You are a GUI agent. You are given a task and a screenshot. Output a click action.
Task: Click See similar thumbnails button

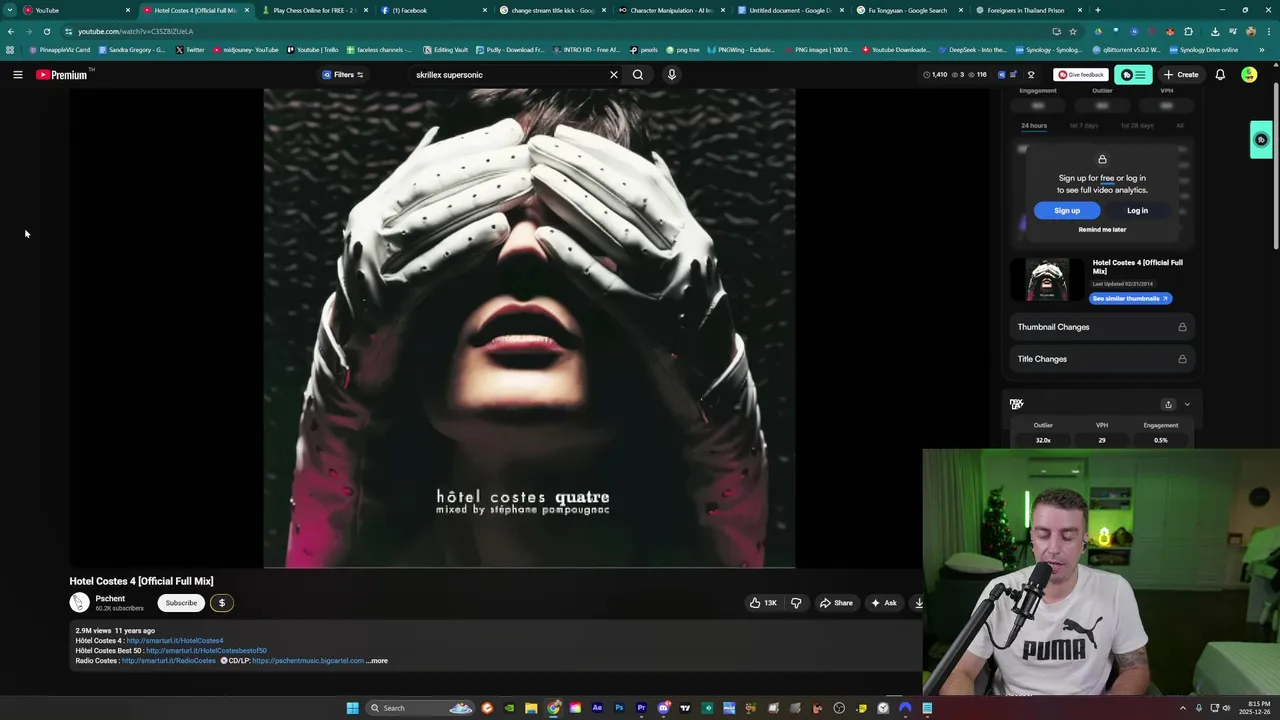[x=1130, y=298]
